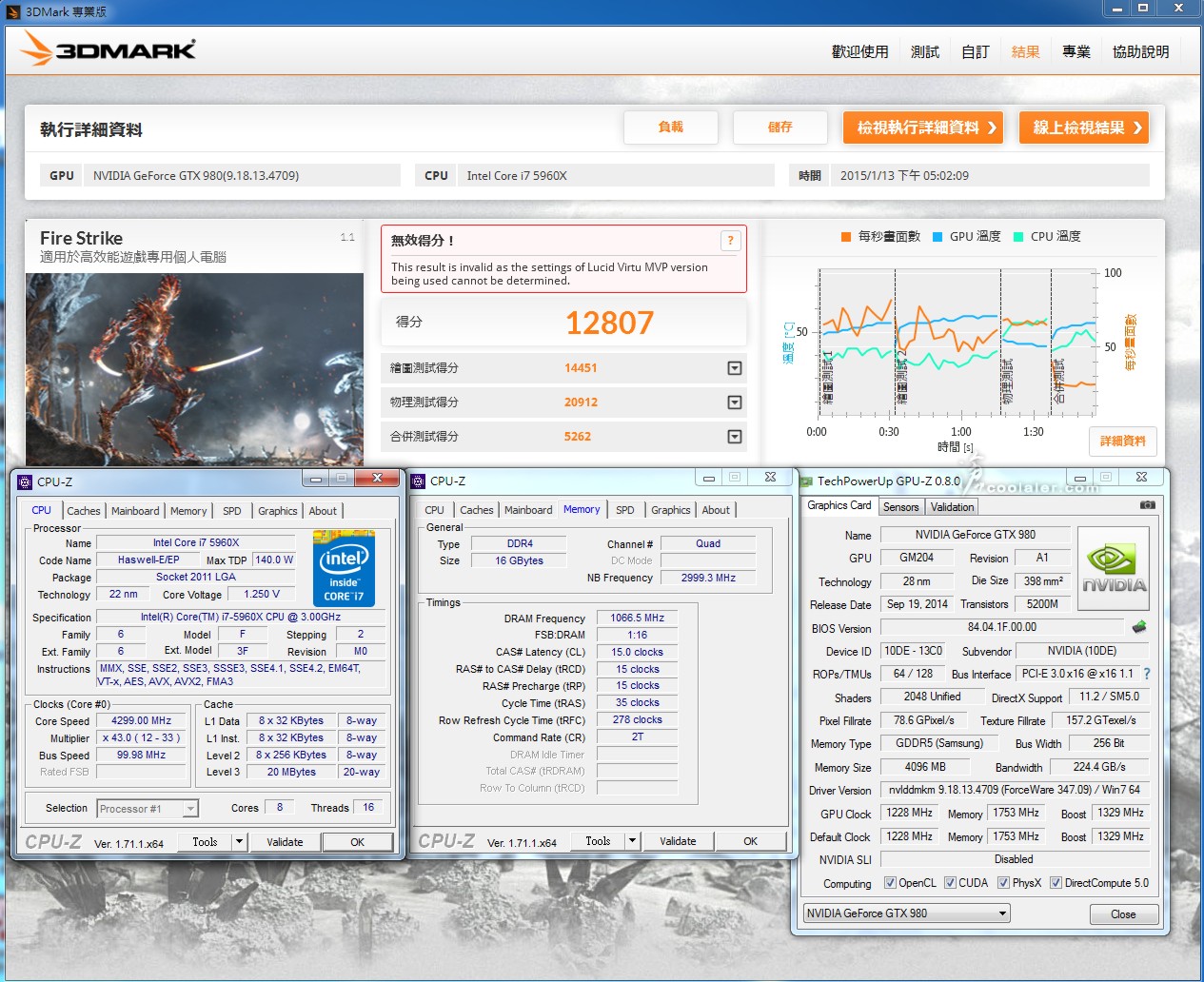Open the Graphics tab in the Memory CPU-Z window
Viewport: 1204px width, 982px height.
[671, 510]
